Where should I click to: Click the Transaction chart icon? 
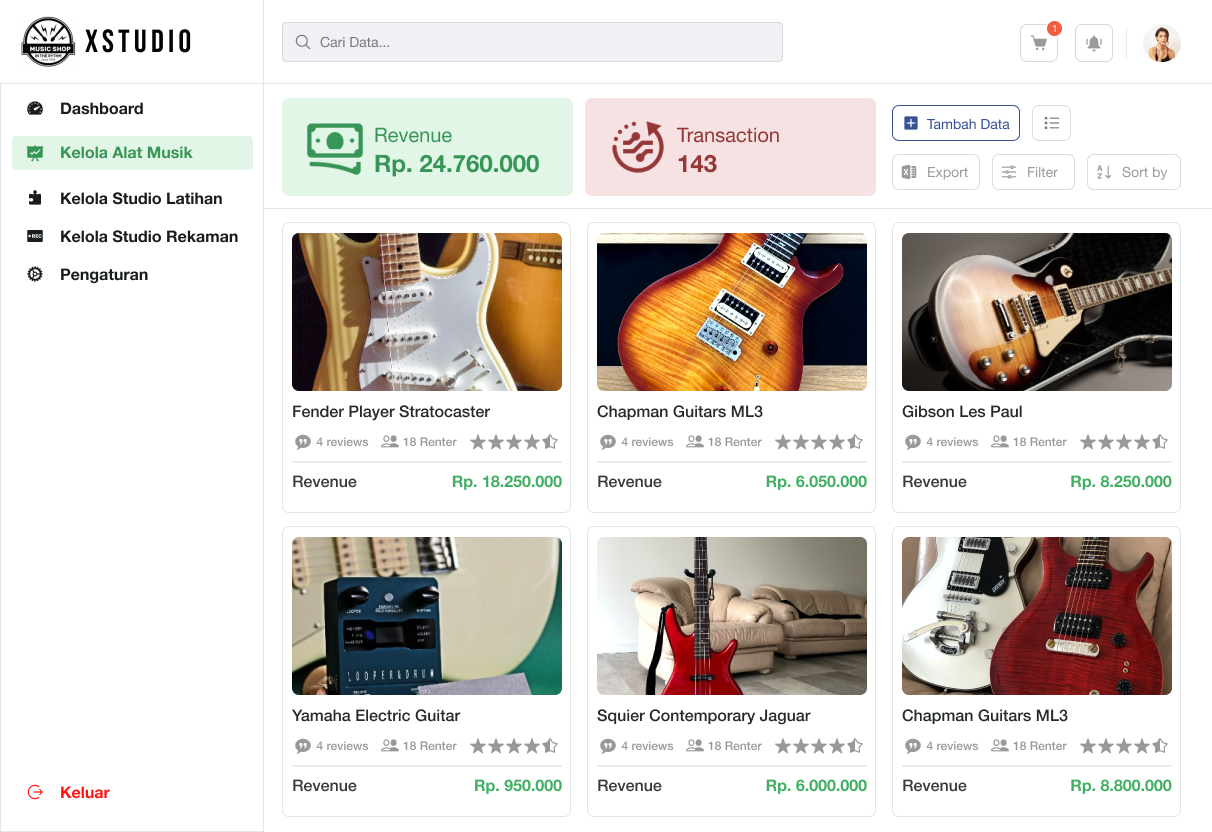tap(637, 146)
